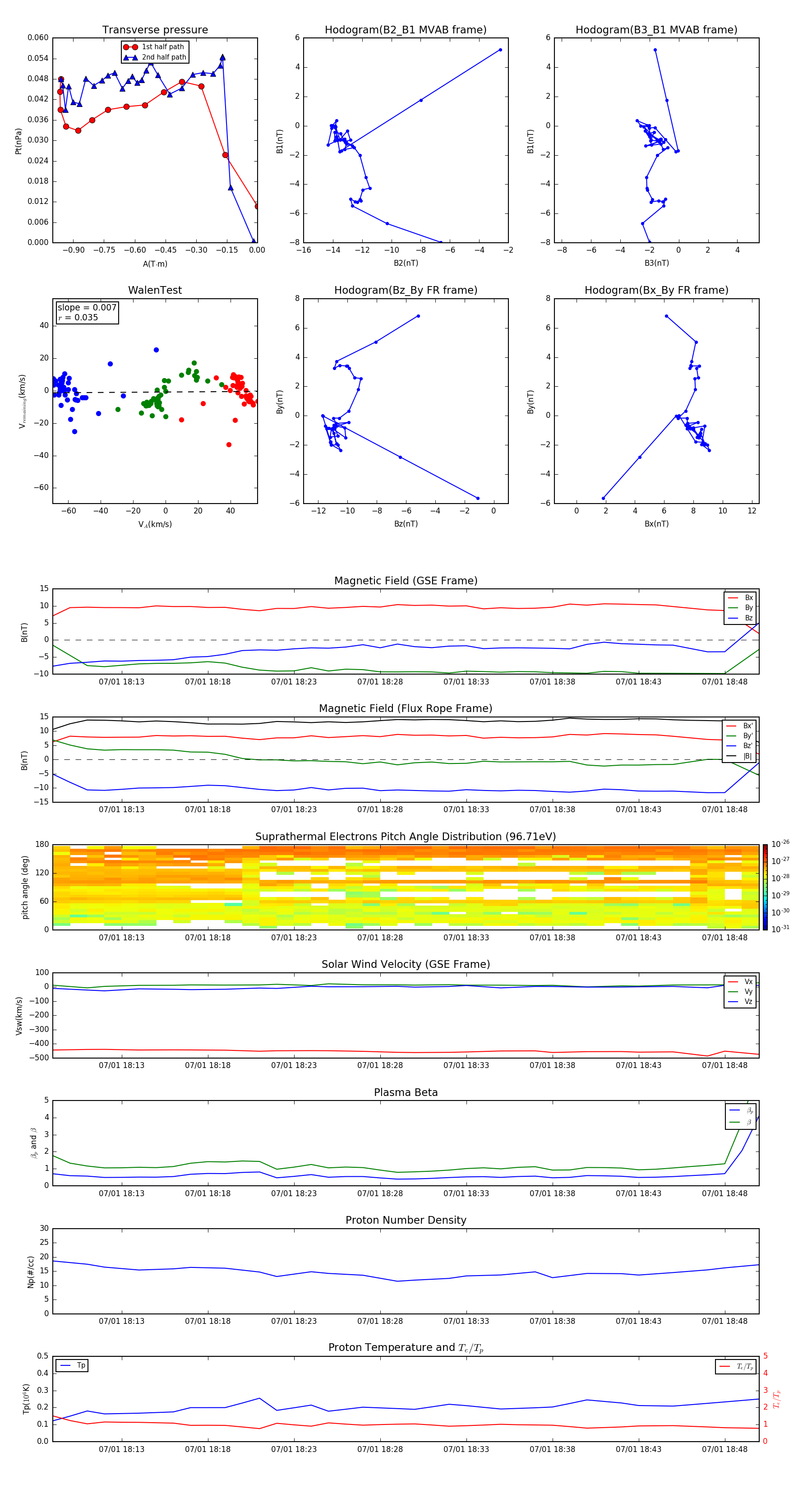The image size is (812, 1489).
Task: Click the 'Np(#/cc)' y-axis label
Action: click(31, 1272)
